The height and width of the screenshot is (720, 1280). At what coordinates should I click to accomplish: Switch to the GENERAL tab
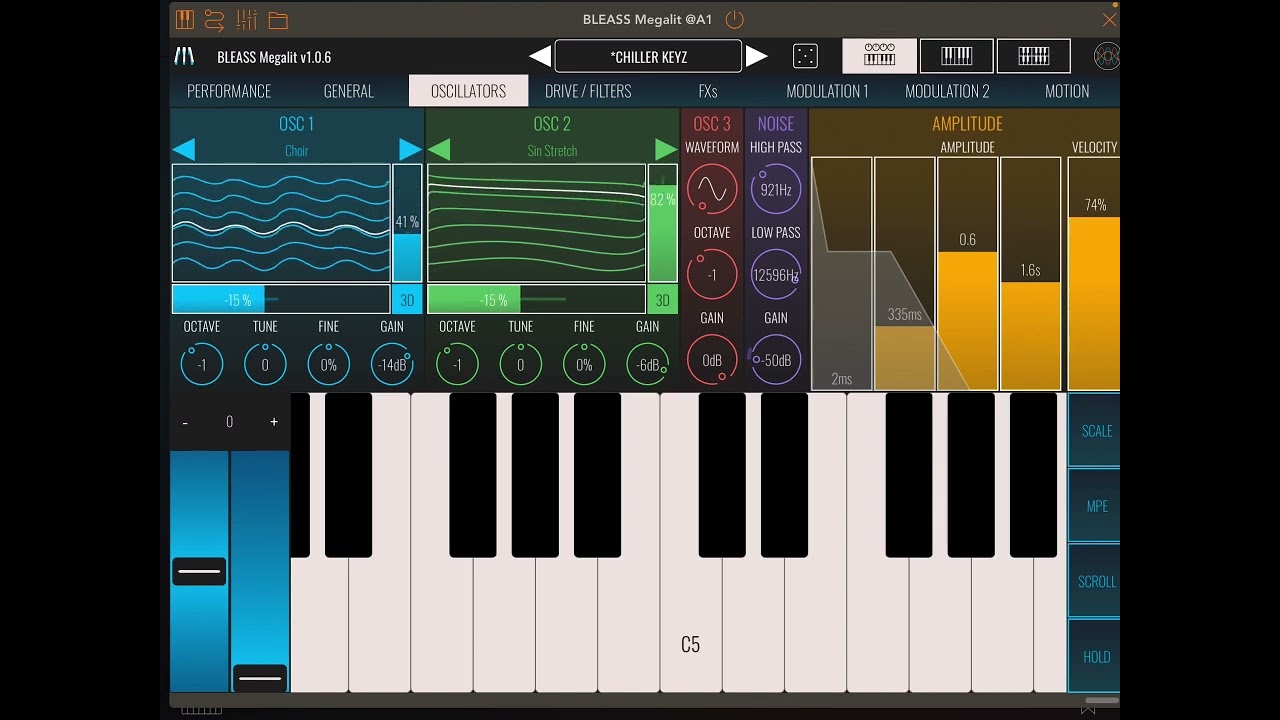[x=348, y=91]
